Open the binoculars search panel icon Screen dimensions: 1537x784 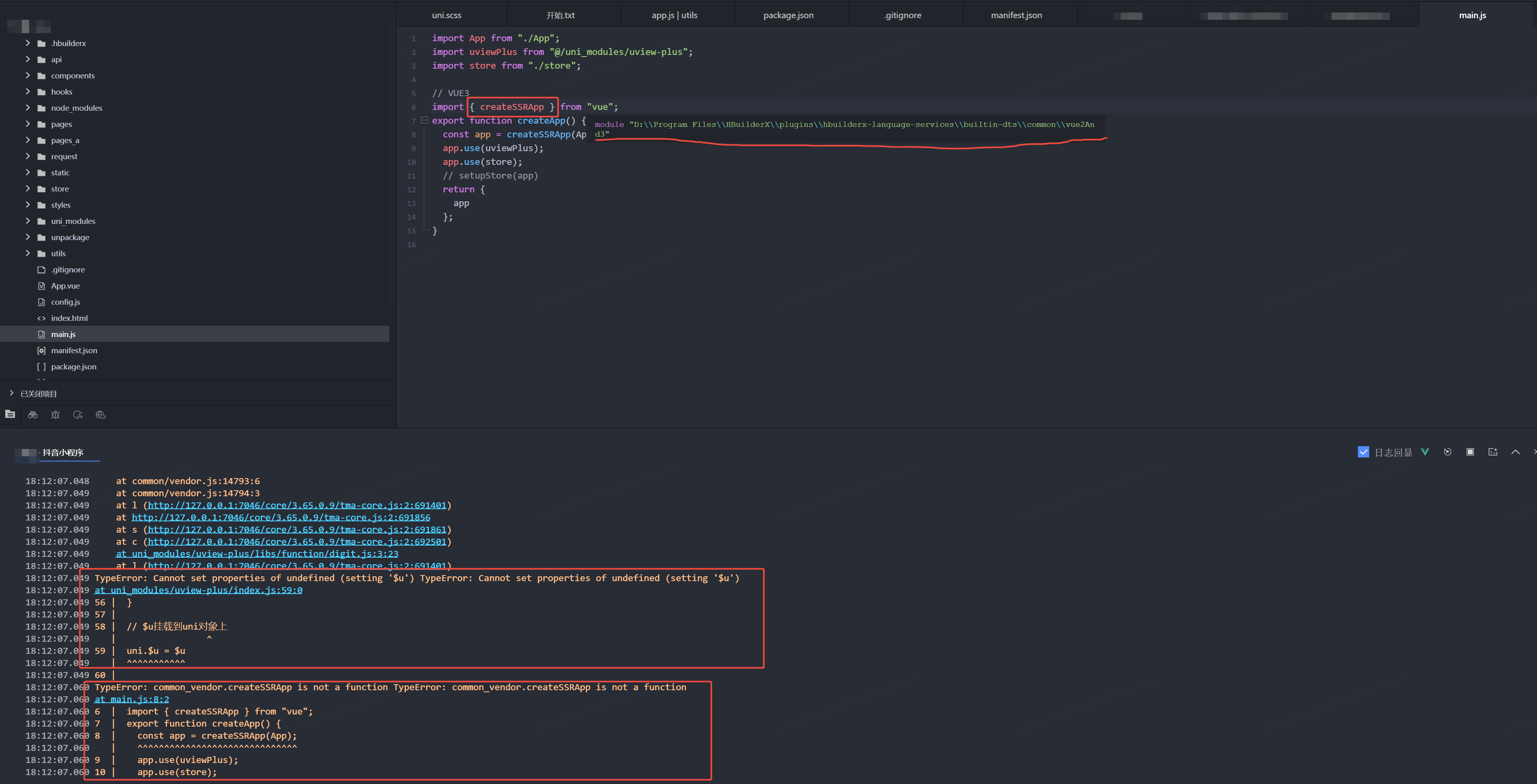point(33,415)
